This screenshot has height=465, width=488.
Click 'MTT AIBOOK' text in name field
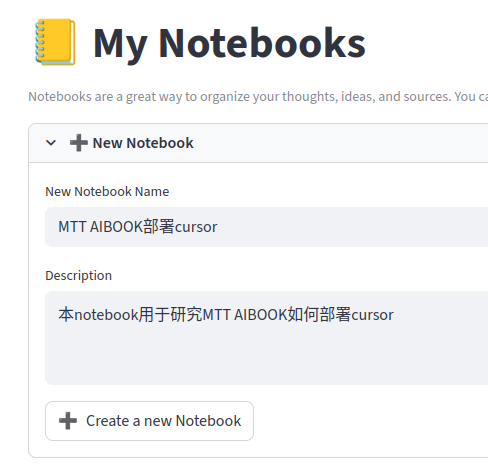click(101, 227)
